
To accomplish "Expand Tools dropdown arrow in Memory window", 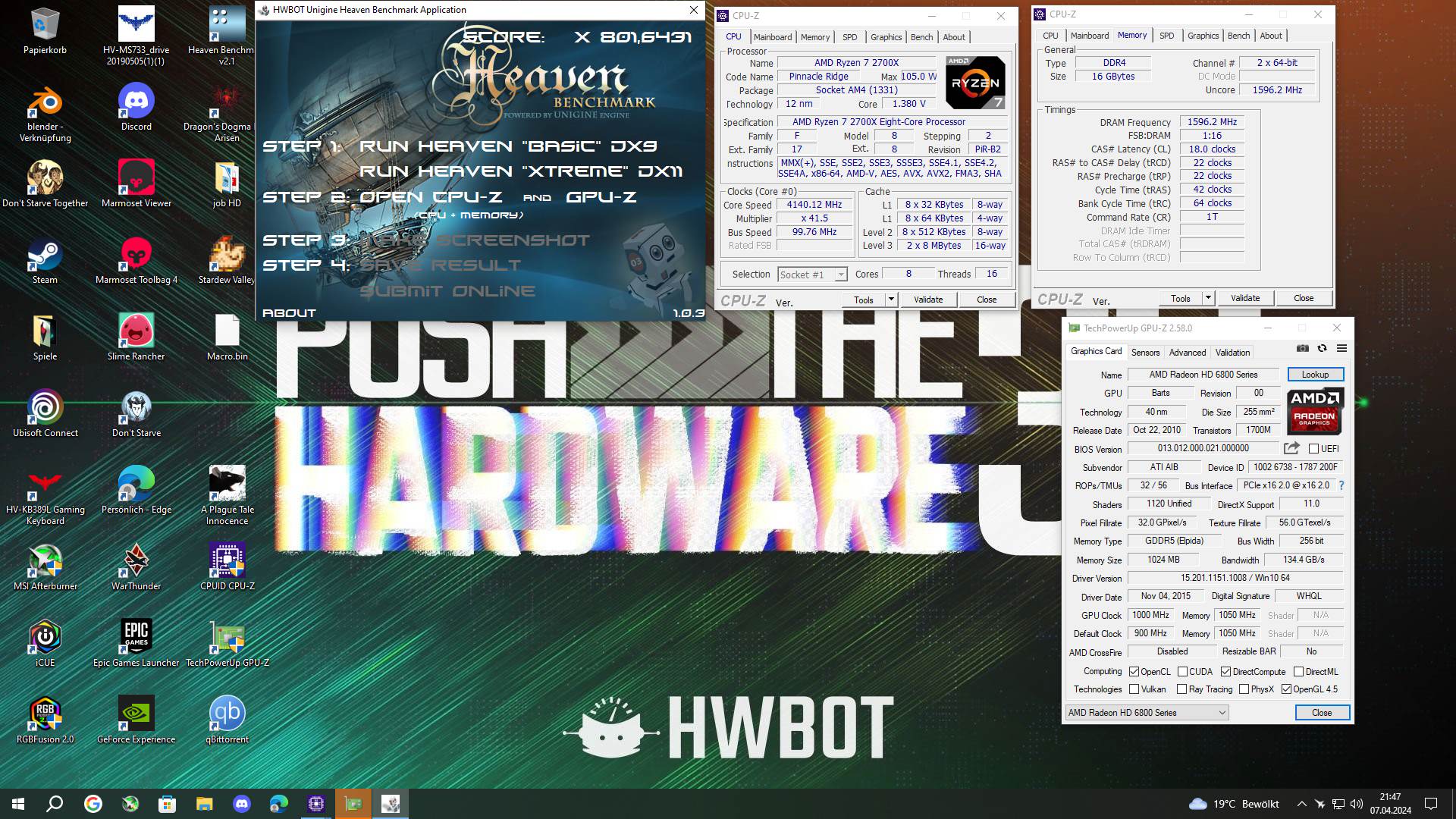I will [x=1208, y=298].
